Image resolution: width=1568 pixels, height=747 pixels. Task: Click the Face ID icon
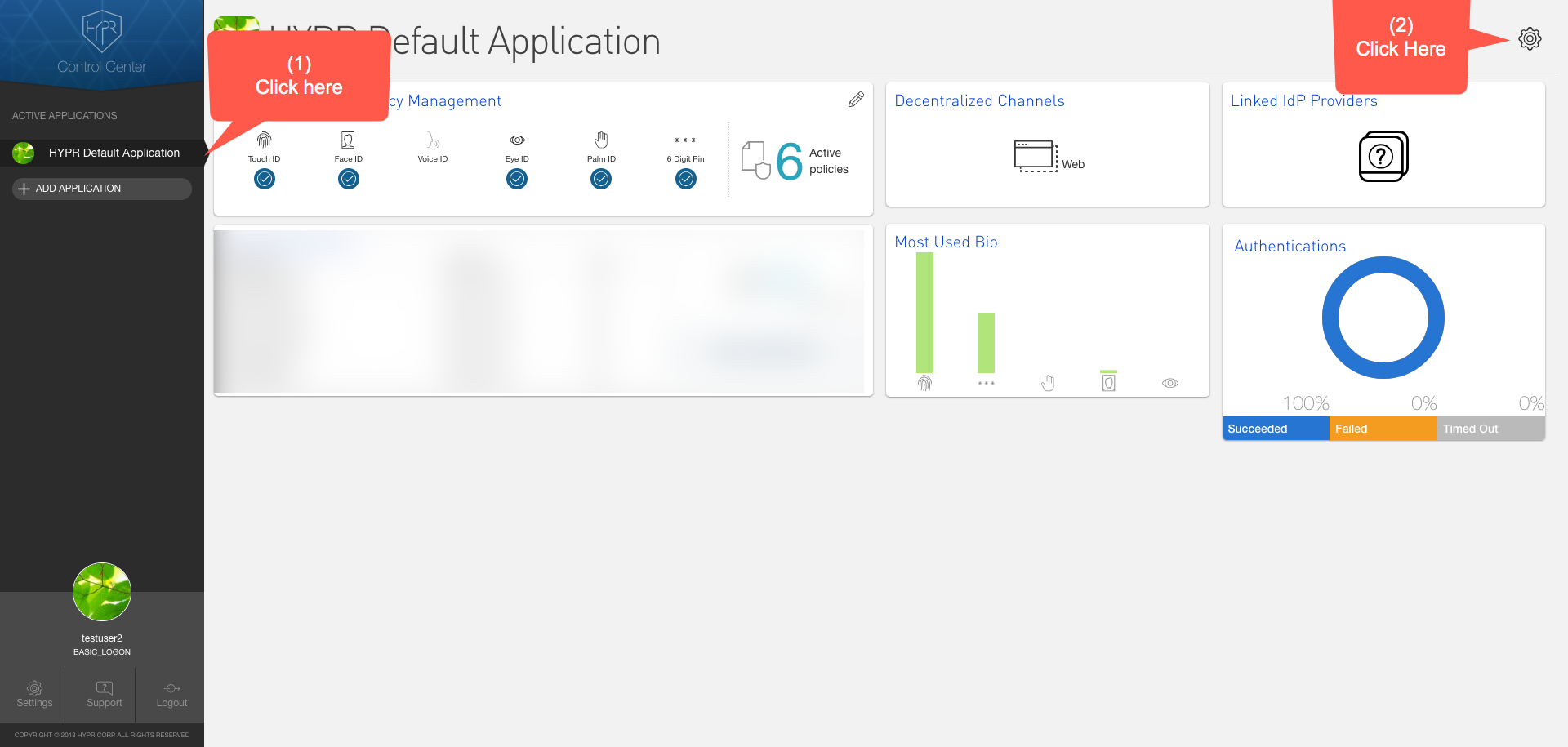(x=348, y=140)
